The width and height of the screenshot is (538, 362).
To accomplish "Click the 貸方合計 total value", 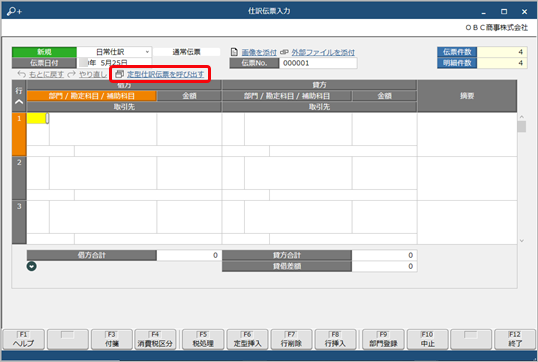I will click(384, 255).
